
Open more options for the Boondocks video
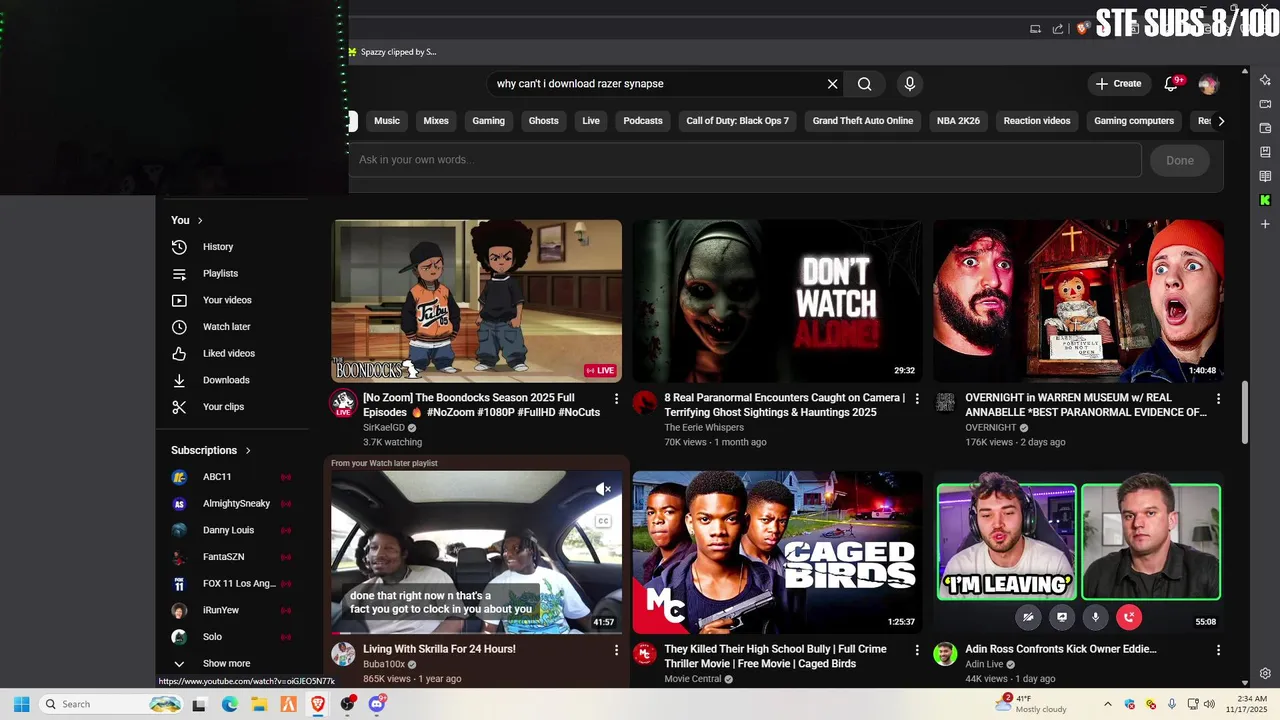click(x=616, y=399)
